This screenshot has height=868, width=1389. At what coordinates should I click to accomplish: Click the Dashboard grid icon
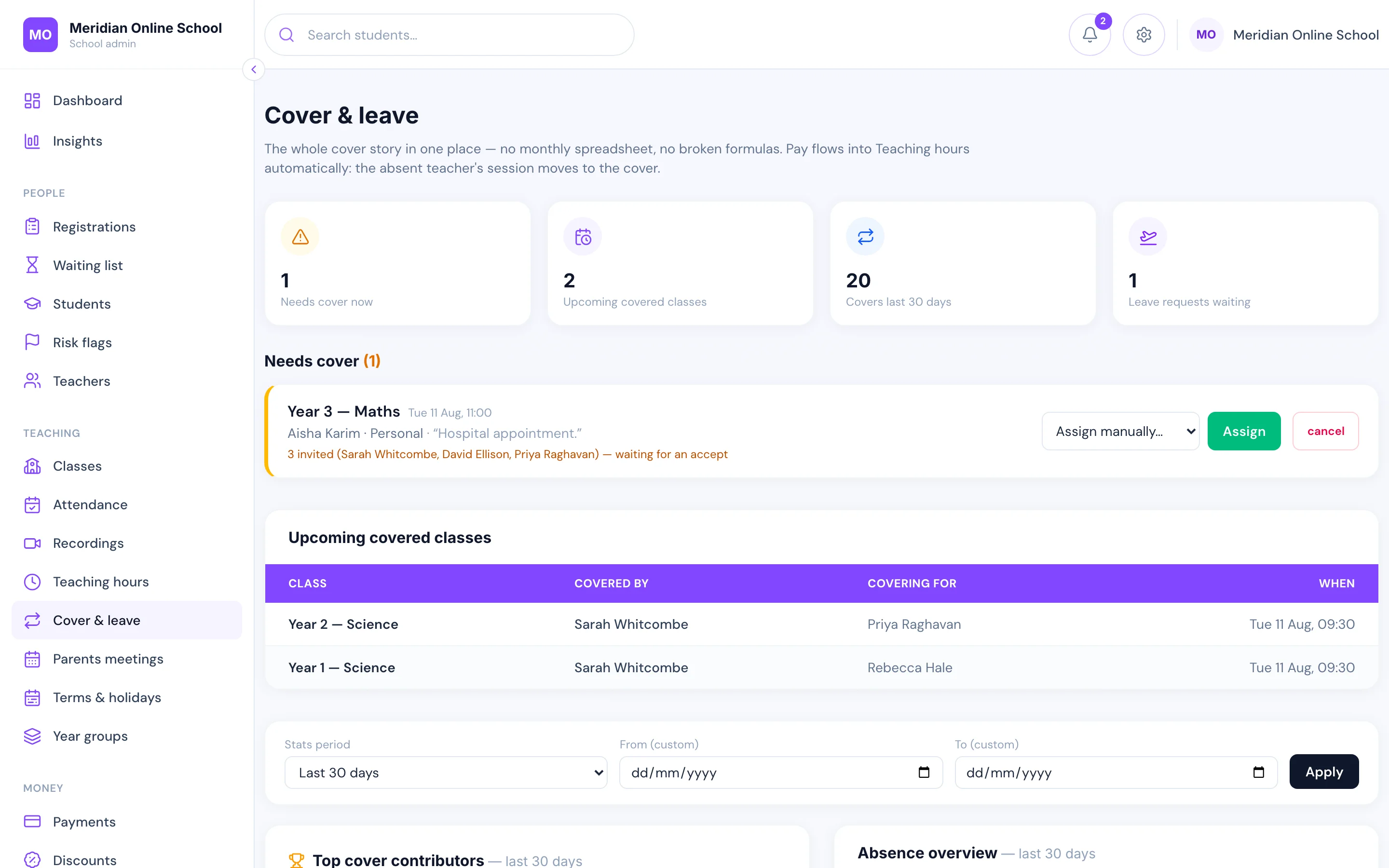[32, 100]
